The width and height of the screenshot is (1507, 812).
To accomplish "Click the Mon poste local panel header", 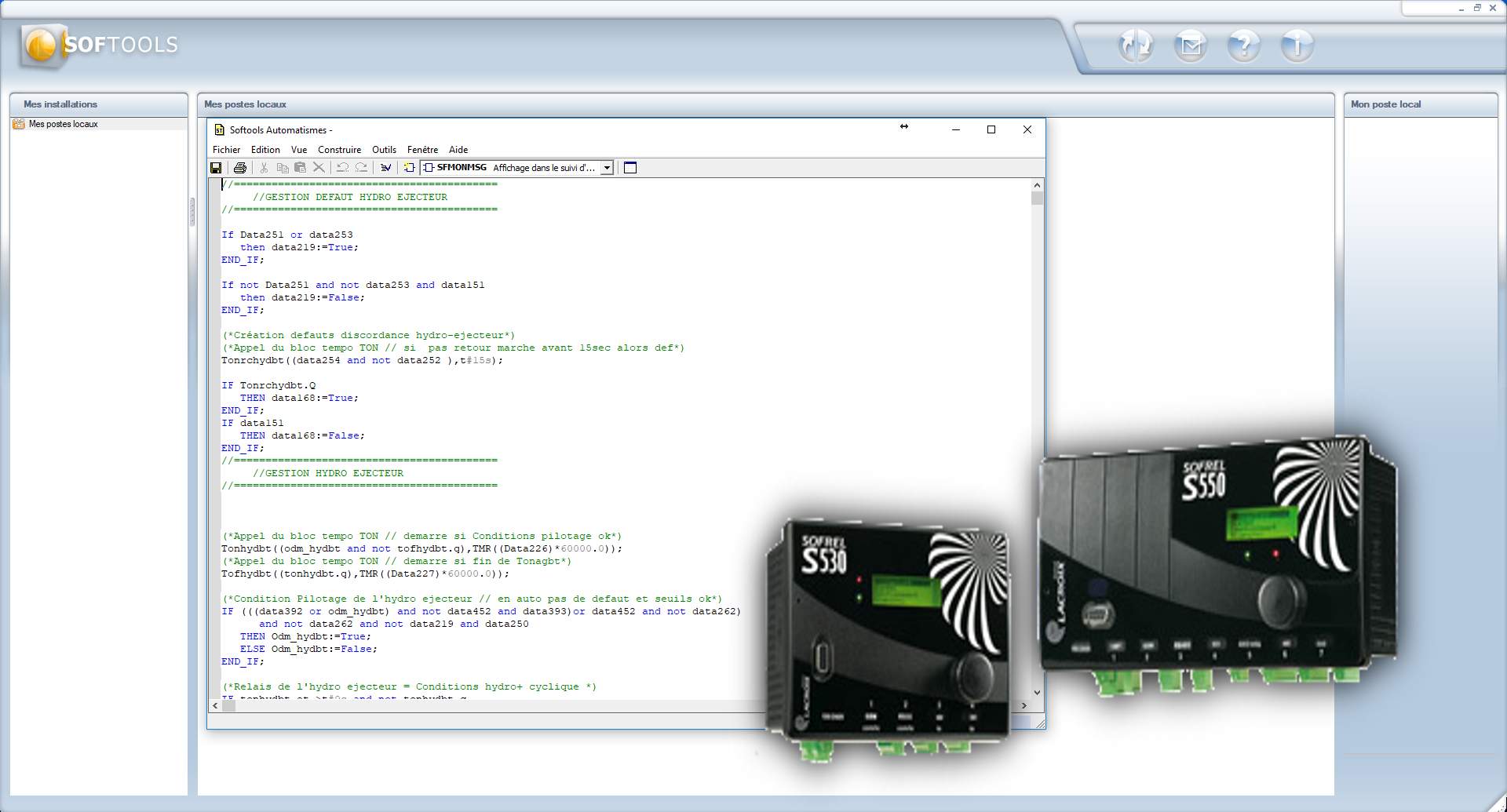I will (1421, 104).
